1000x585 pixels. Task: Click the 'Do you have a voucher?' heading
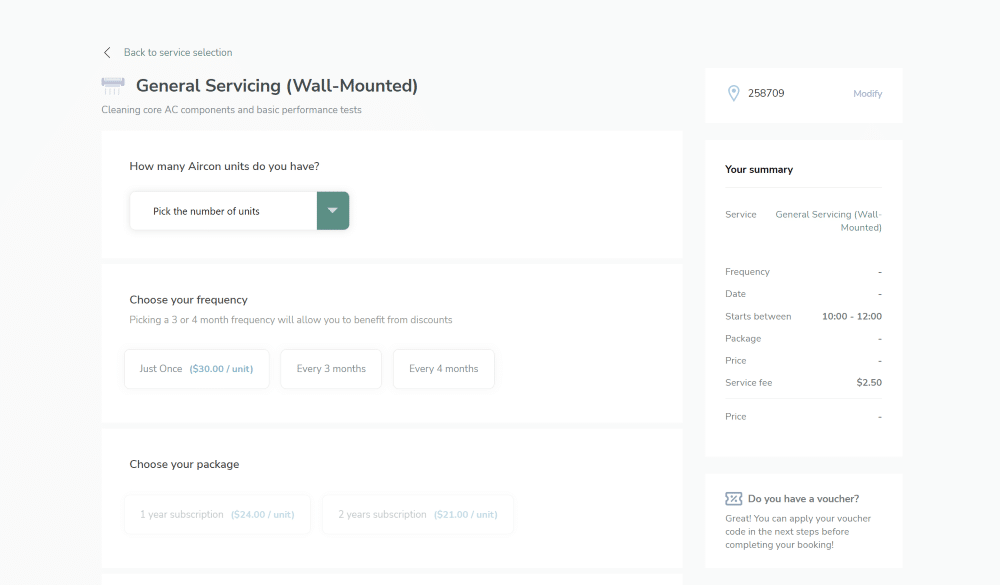pyautogui.click(x=803, y=498)
